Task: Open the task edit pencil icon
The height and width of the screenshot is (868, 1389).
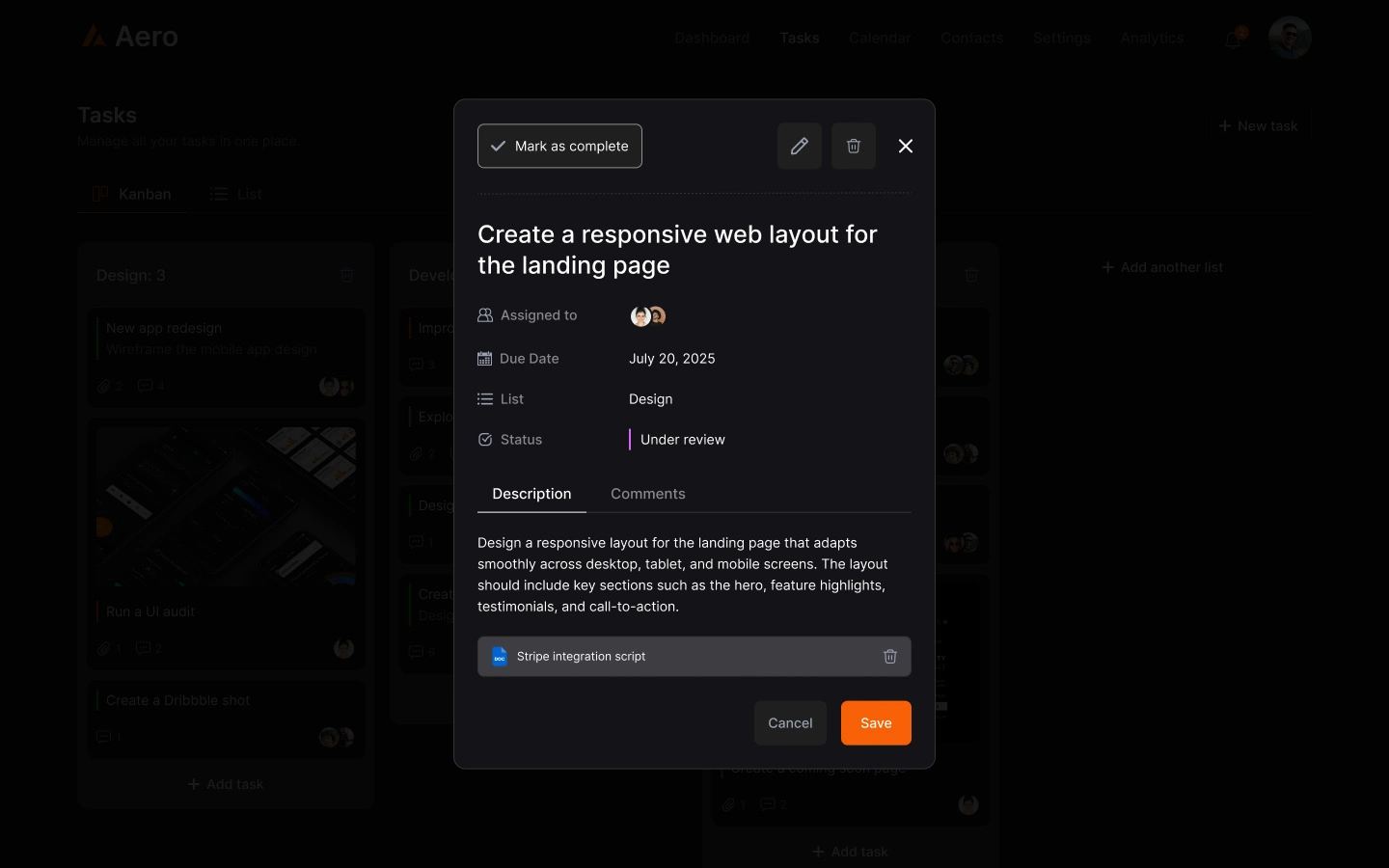Action: (799, 146)
